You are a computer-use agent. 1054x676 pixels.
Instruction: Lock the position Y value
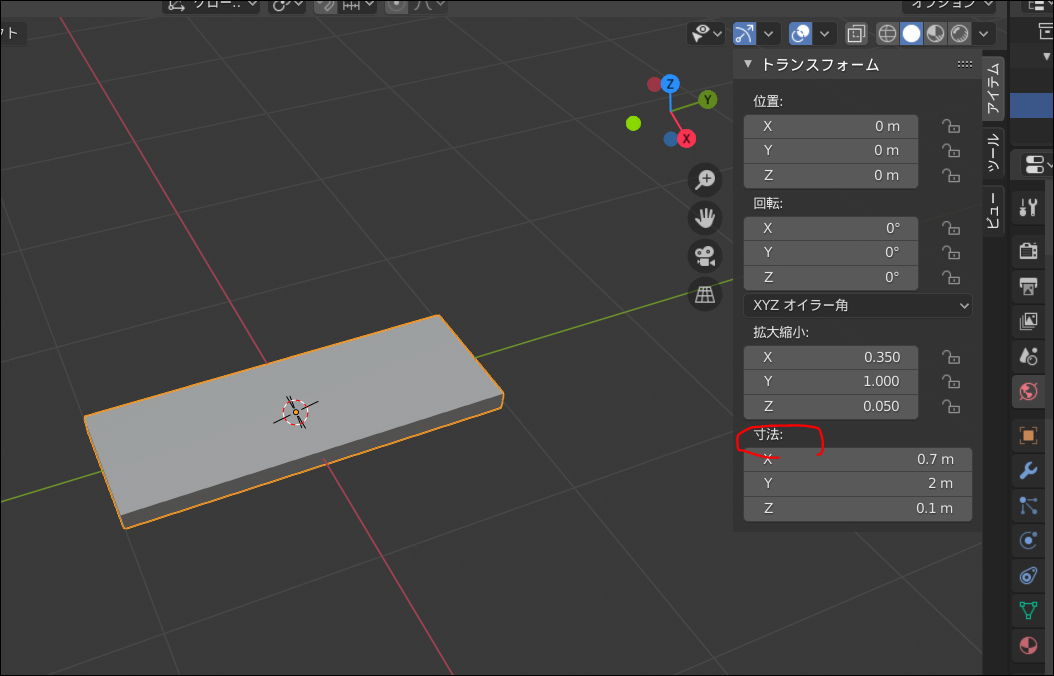(950, 151)
